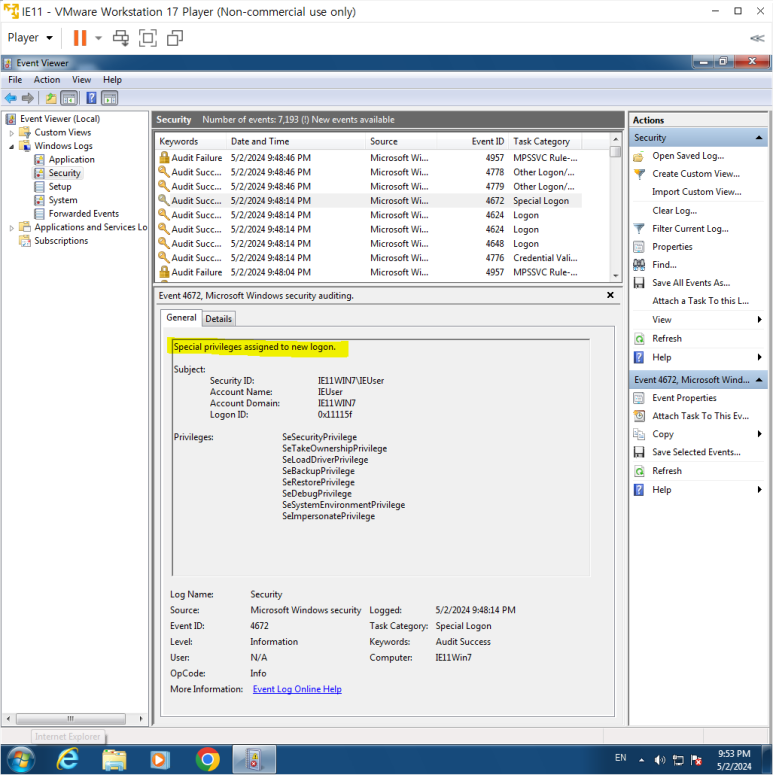
Task: Click Filter Current Log action
Action: coord(690,228)
